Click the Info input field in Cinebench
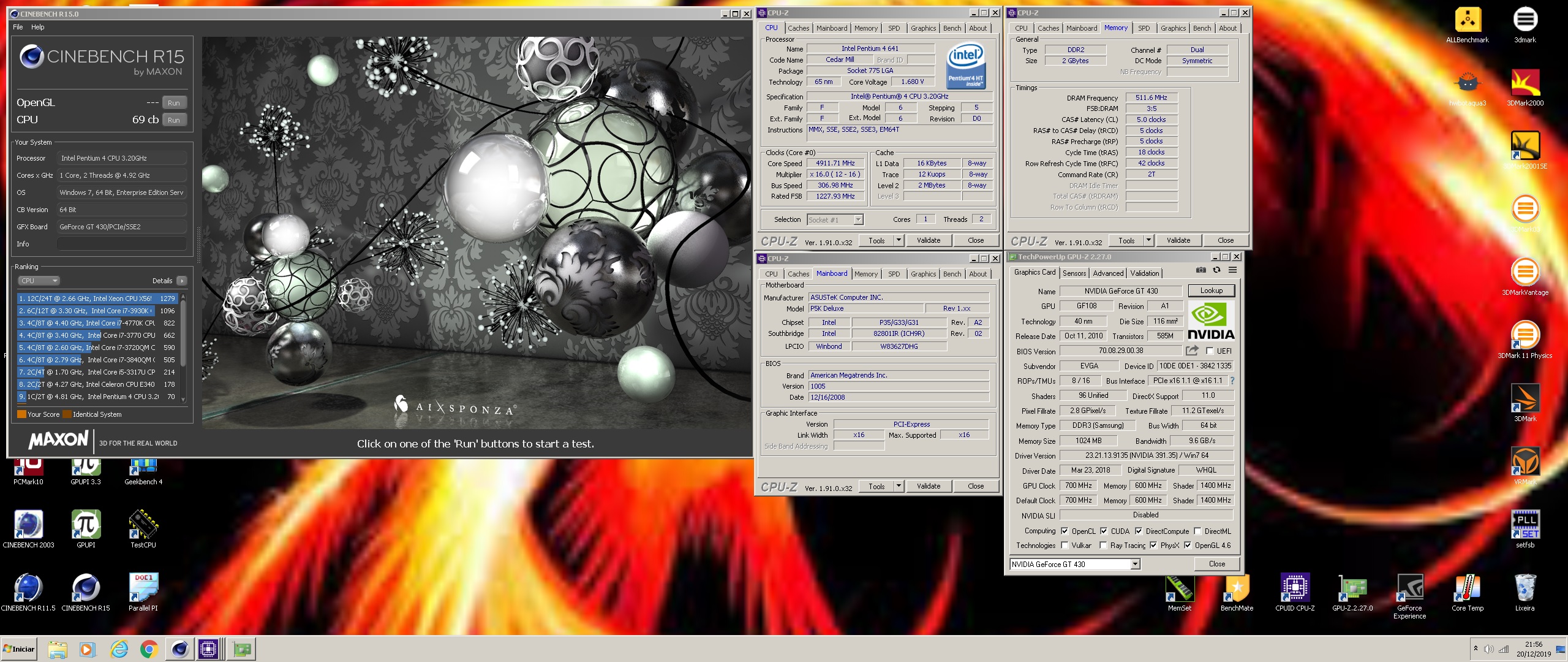 pyautogui.click(x=121, y=244)
